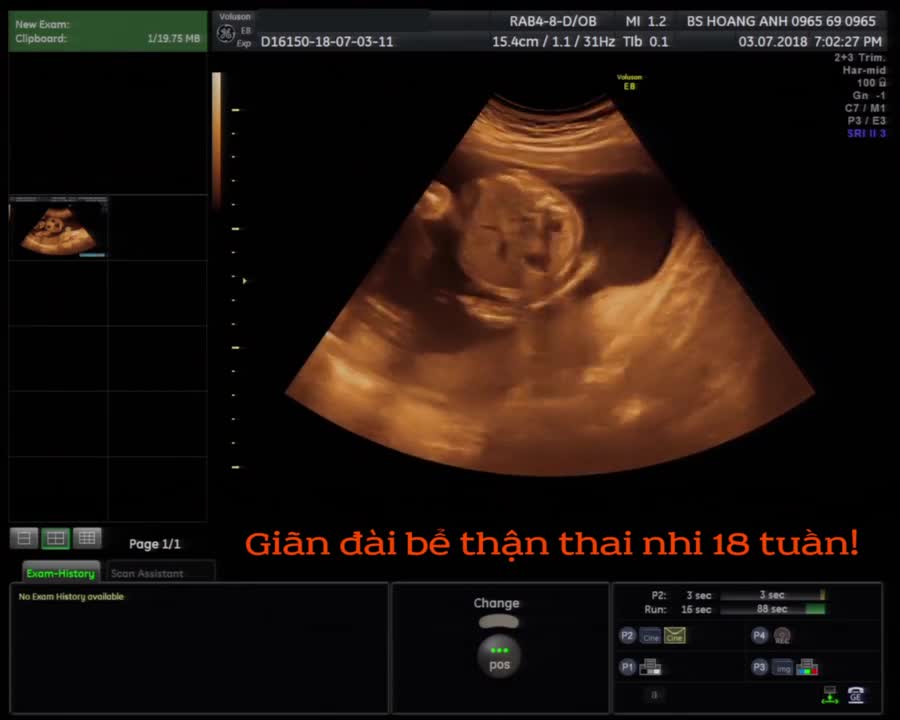Click the exam ID D16150-18-07-03-11

tap(327, 41)
